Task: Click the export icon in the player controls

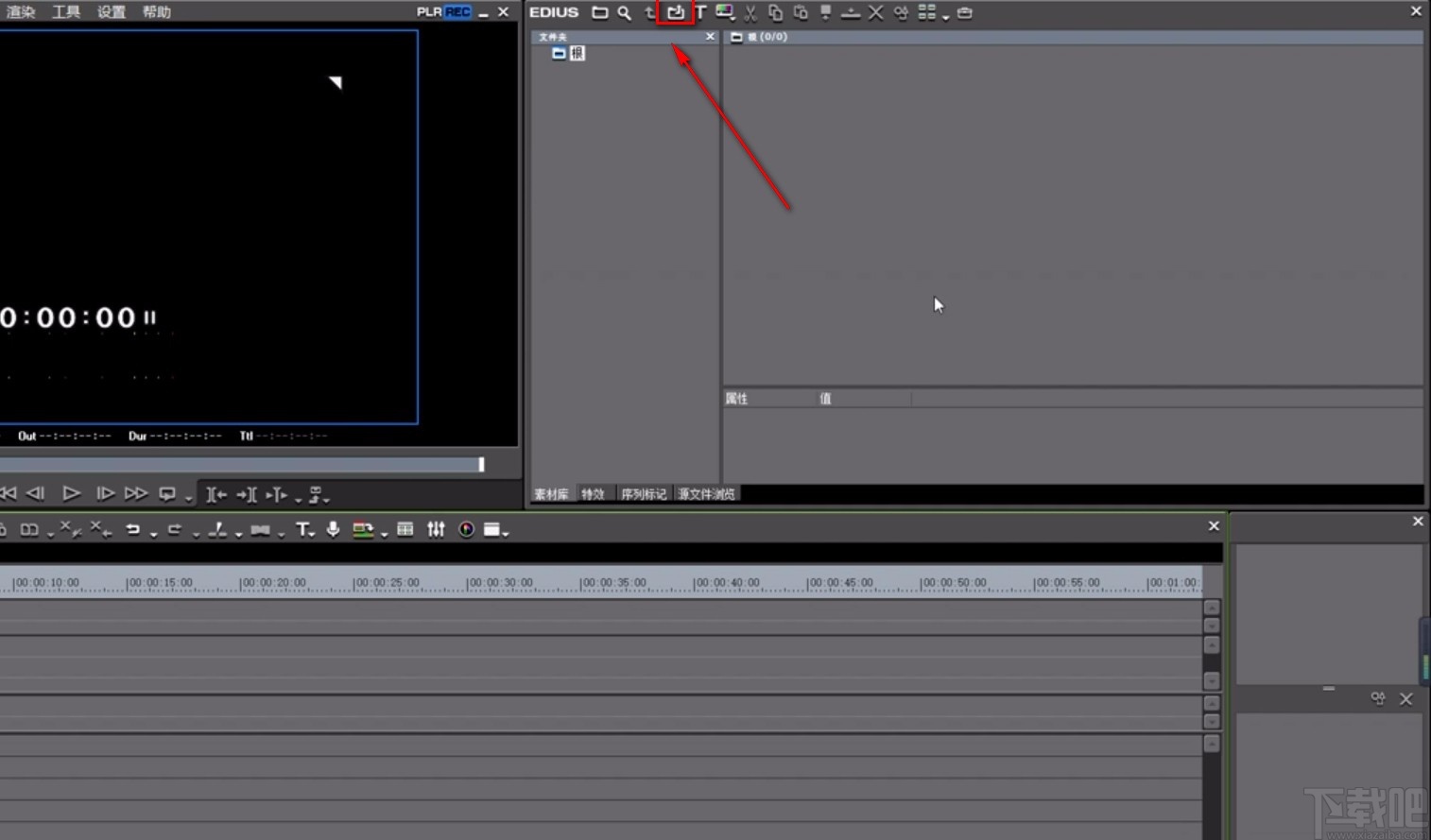Action: 316,493
